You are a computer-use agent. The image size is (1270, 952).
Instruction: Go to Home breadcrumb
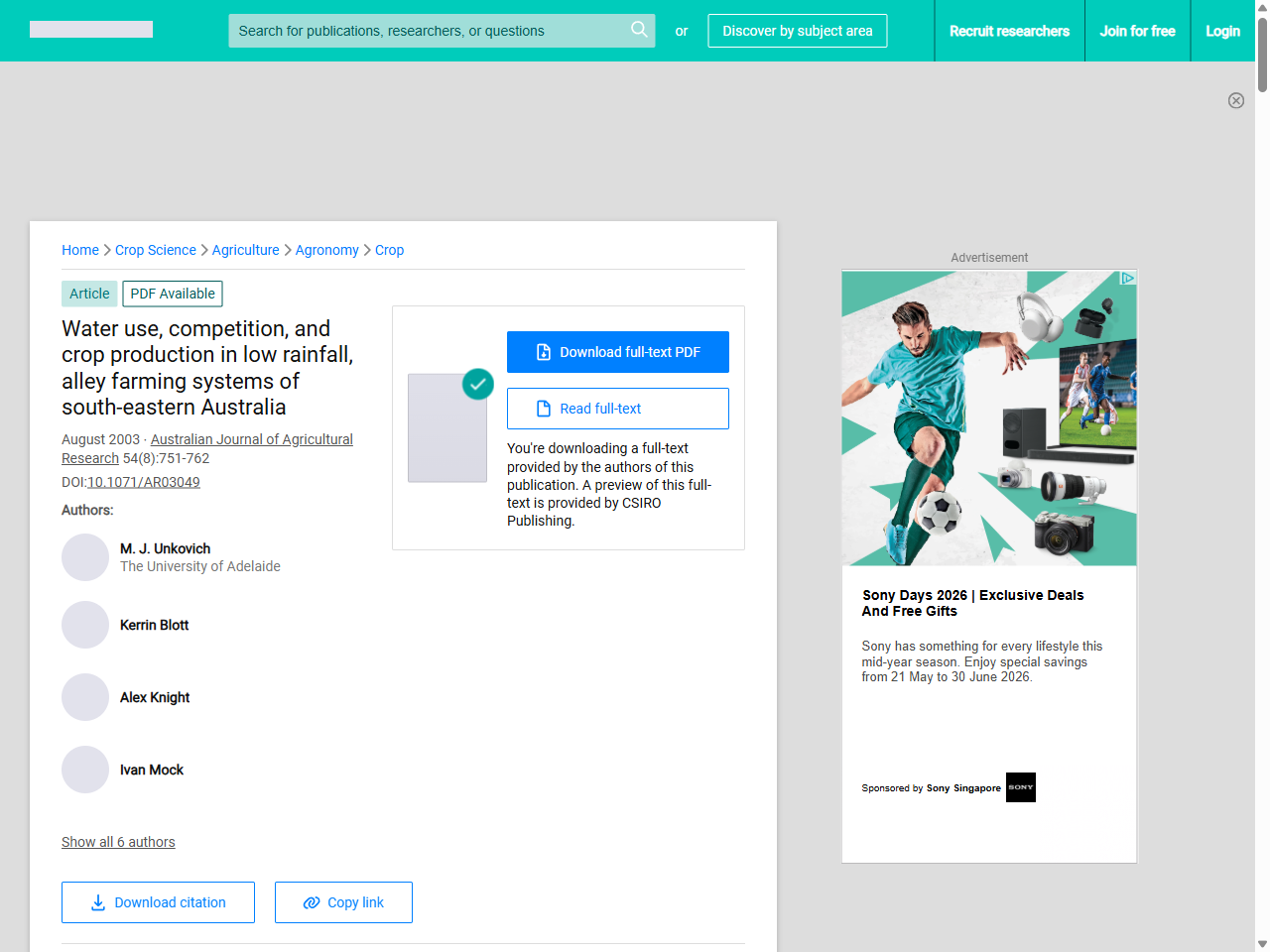tap(80, 250)
